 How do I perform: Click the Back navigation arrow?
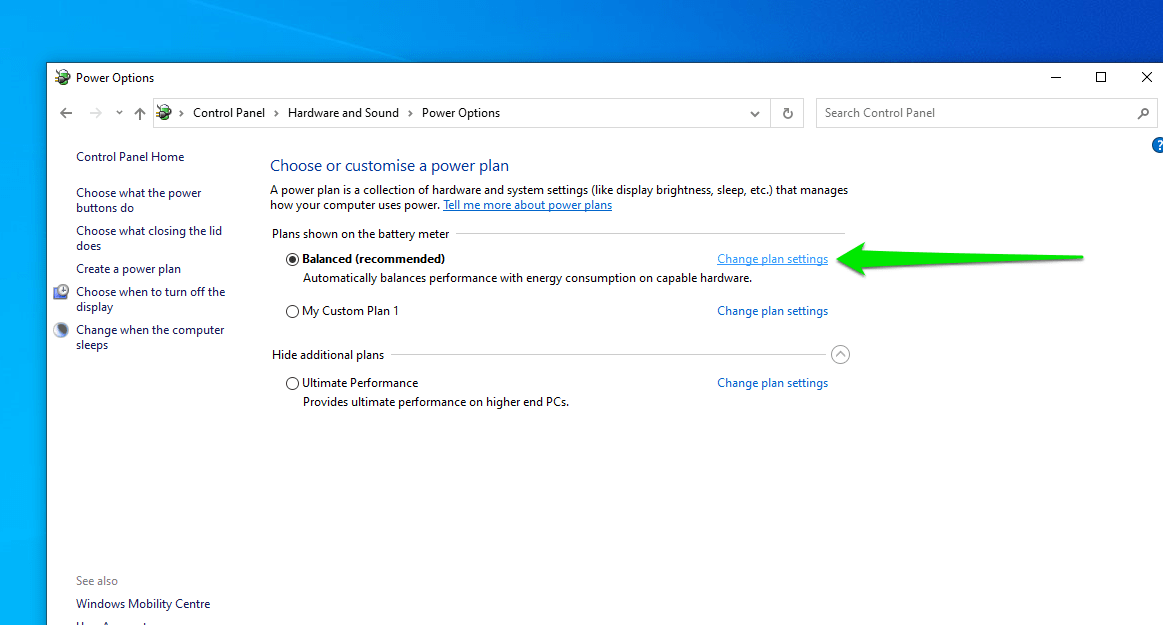click(x=66, y=113)
